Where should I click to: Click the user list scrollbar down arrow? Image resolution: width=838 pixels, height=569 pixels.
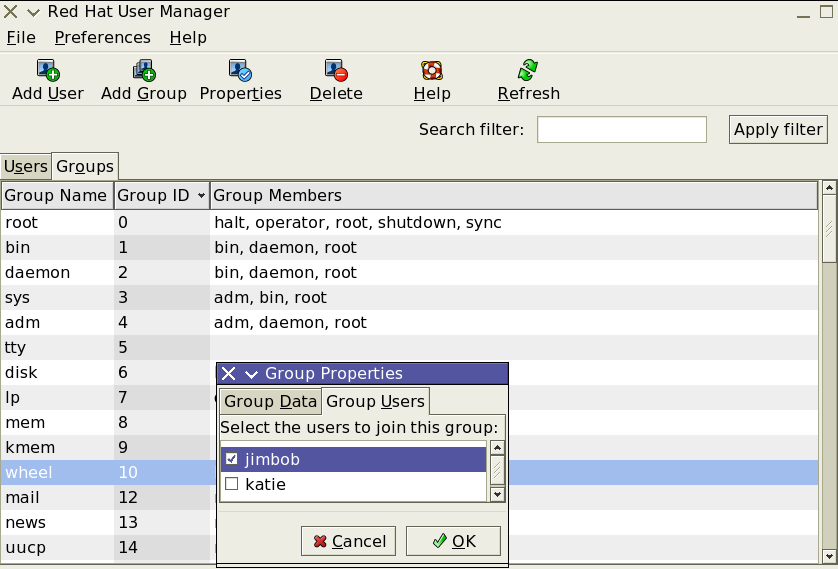tap(497, 494)
